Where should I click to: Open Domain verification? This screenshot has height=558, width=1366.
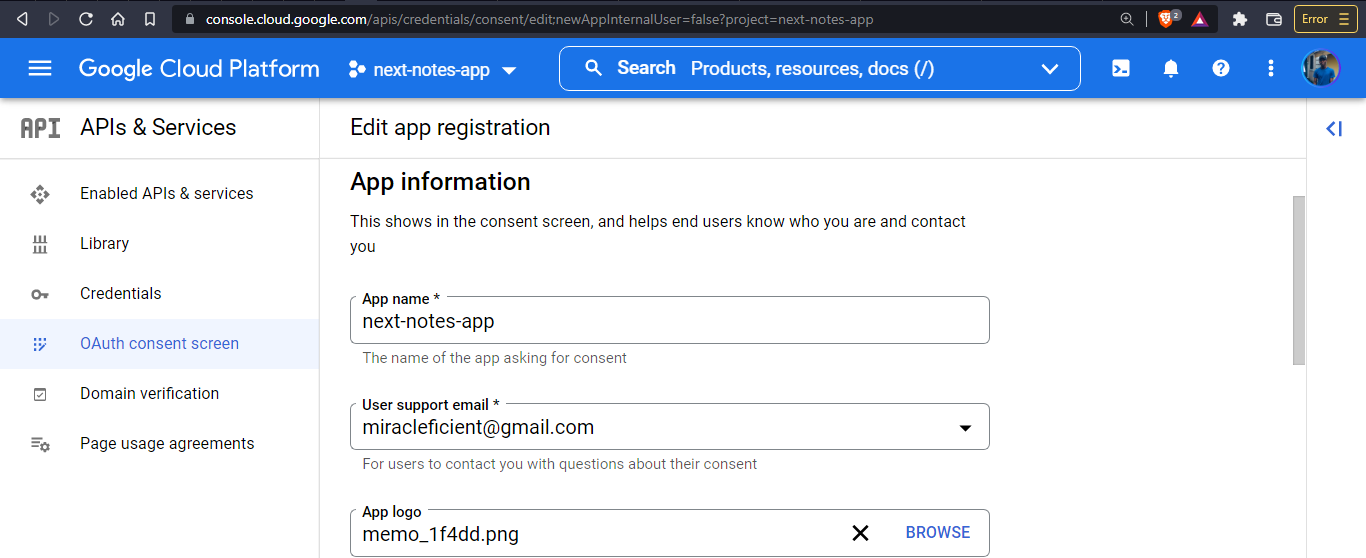160,394
